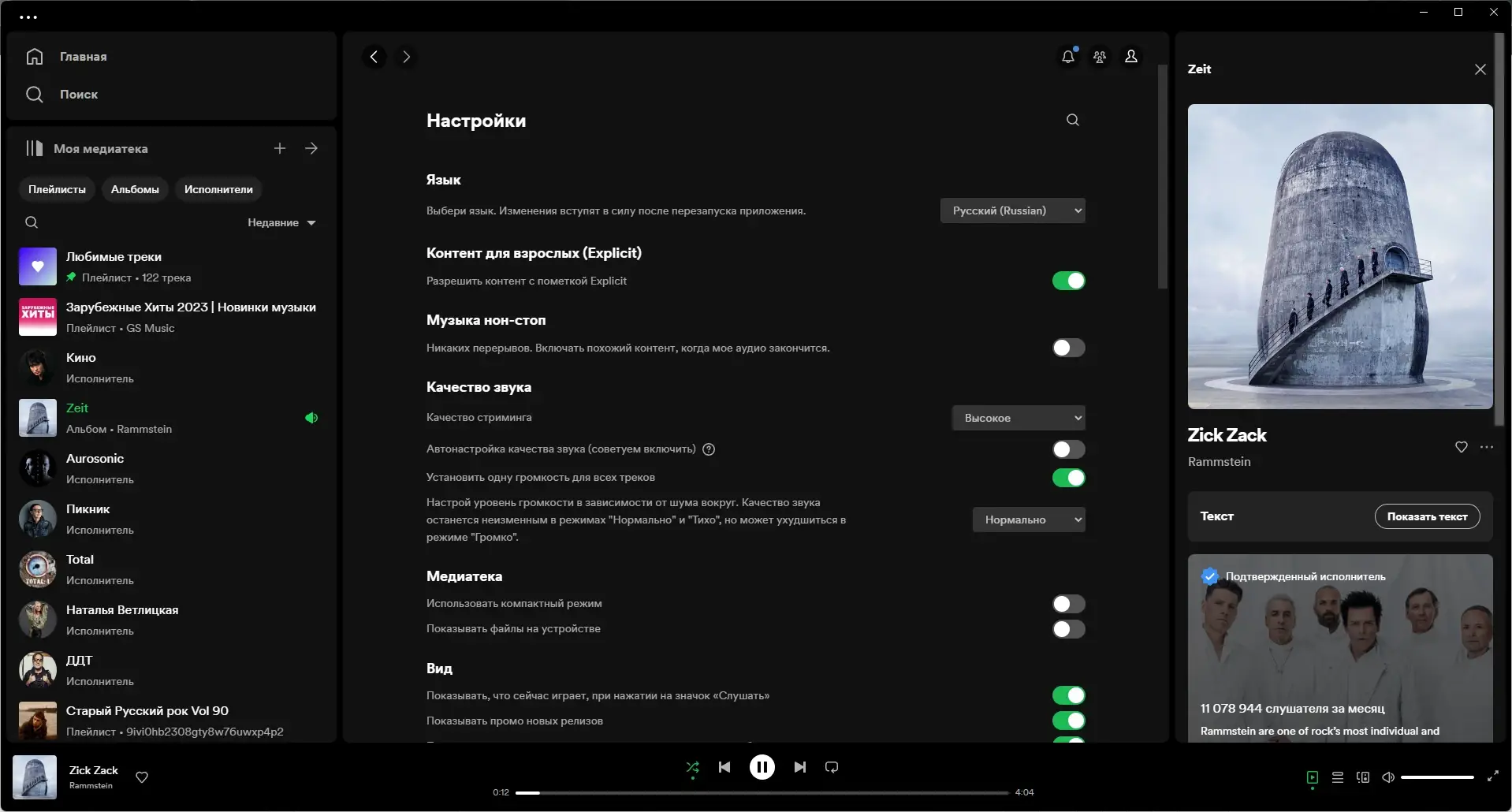This screenshot has height=812, width=1512.
Task: Click the Показать текст button
Action: point(1427,516)
